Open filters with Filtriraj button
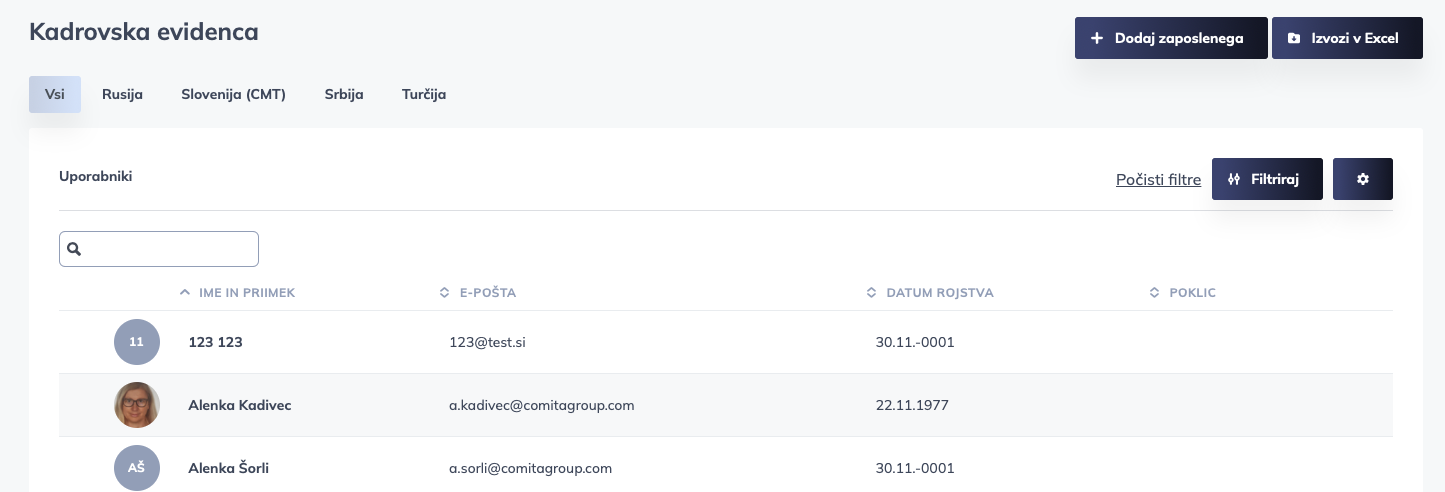This screenshot has height=492, width=1445. pos(1267,179)
